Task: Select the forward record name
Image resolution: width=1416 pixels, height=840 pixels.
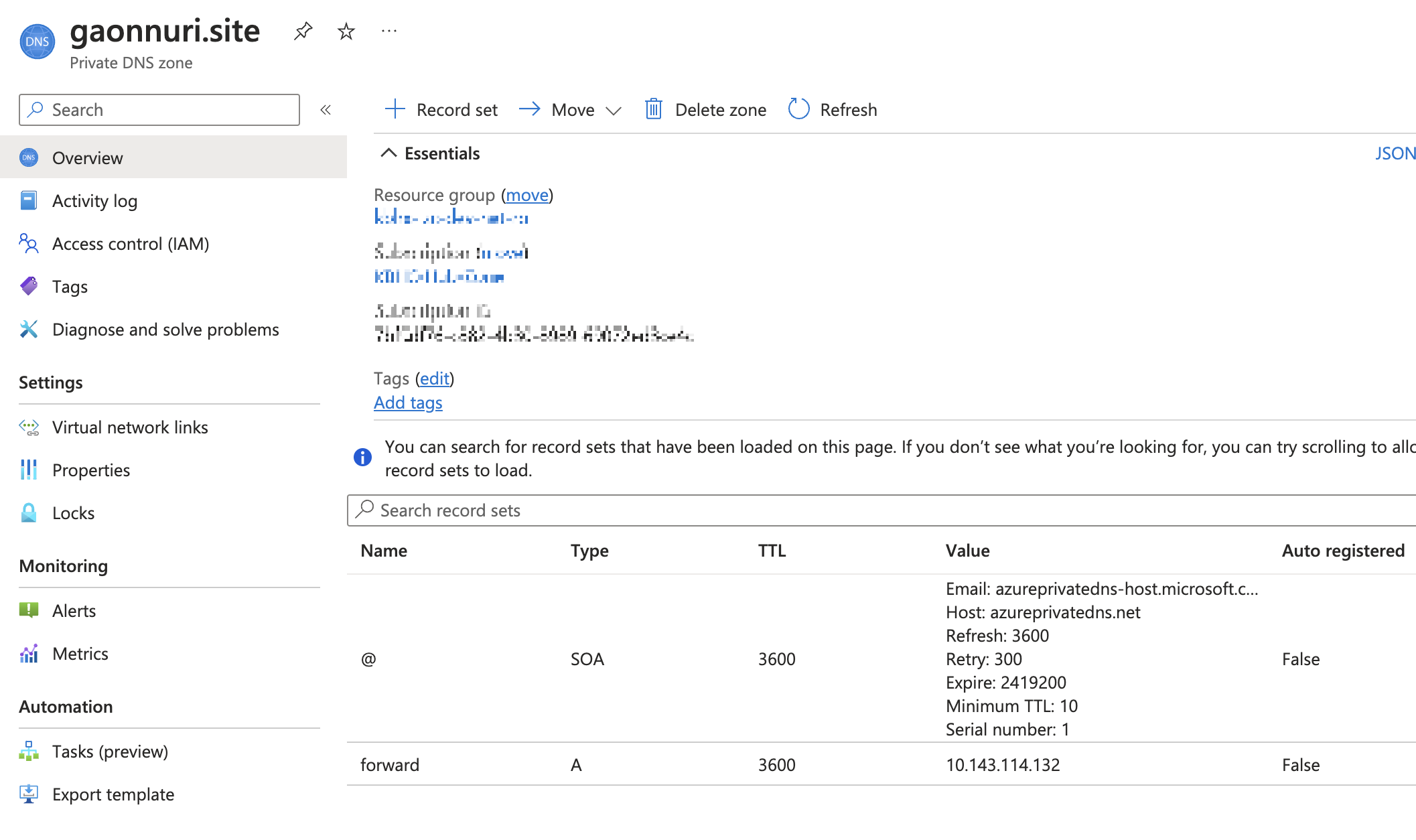Action: coord(390,765)
